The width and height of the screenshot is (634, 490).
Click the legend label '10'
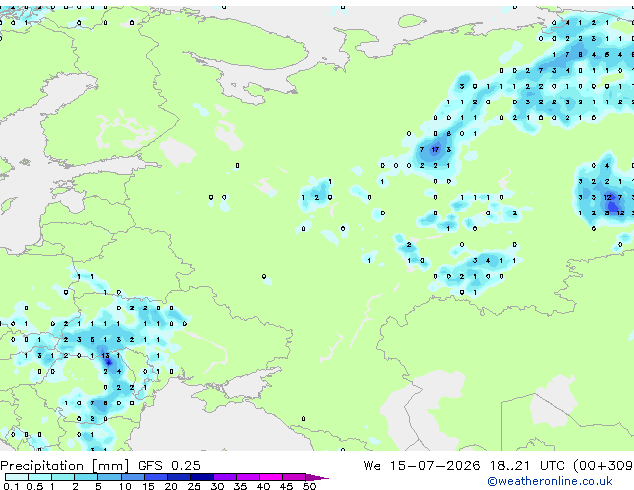(x=125, y=486)
